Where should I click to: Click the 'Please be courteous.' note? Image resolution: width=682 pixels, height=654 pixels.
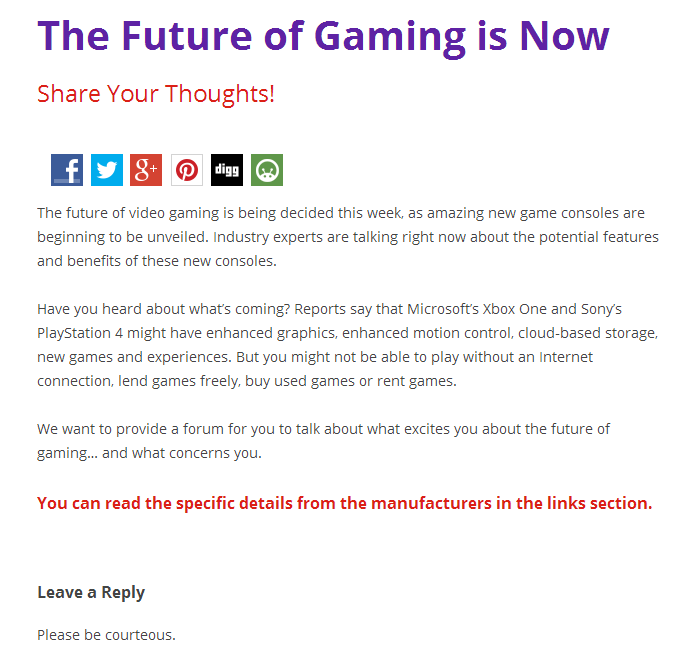click(x=106, y=635)
